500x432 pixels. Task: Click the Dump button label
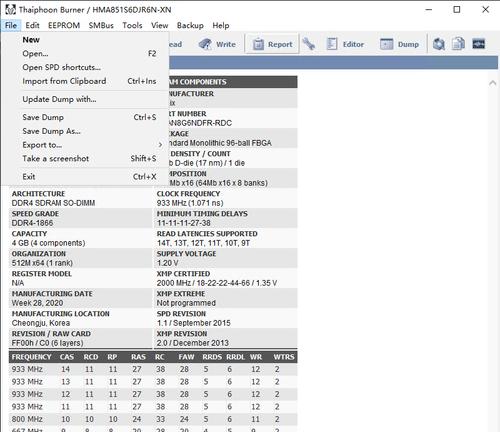(x=408, y=44)
